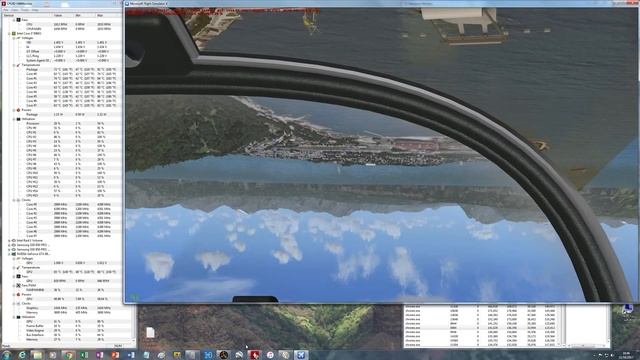
Task: Switch to Flight Simulator X via taskbar
Action: [301, 355]
